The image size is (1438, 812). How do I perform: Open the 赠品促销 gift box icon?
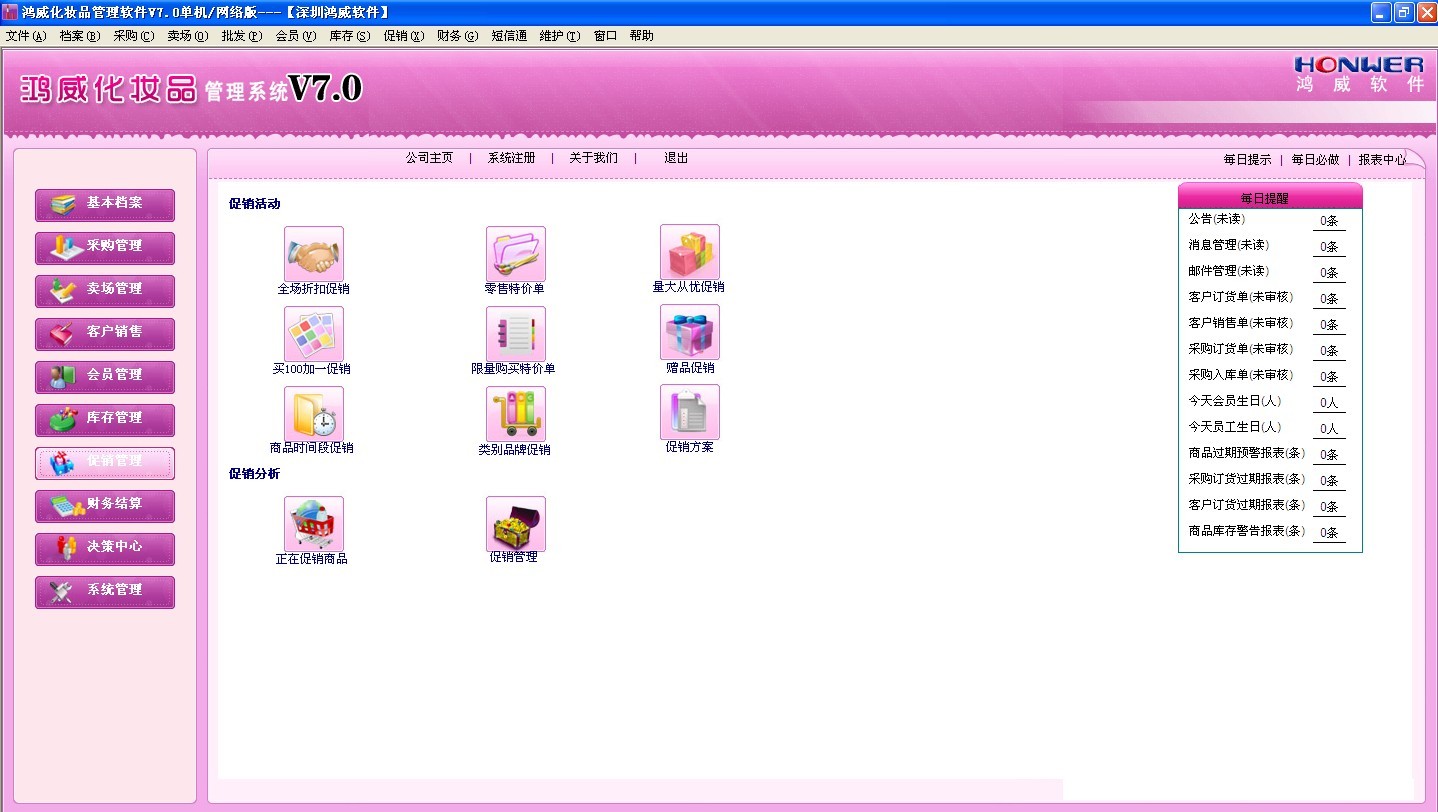pos(689,332)
